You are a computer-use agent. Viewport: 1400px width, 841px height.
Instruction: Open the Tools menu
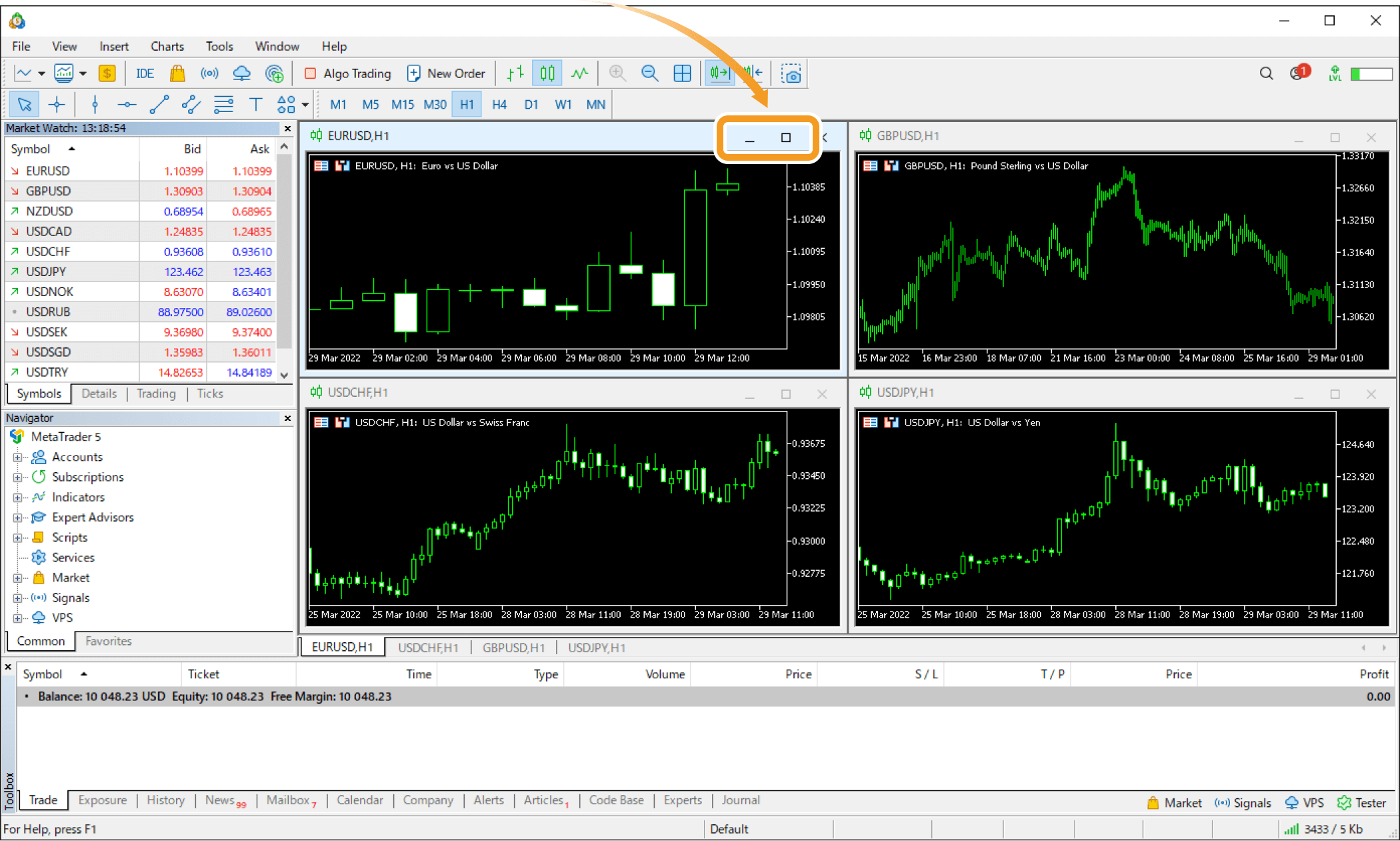[218, 46]
